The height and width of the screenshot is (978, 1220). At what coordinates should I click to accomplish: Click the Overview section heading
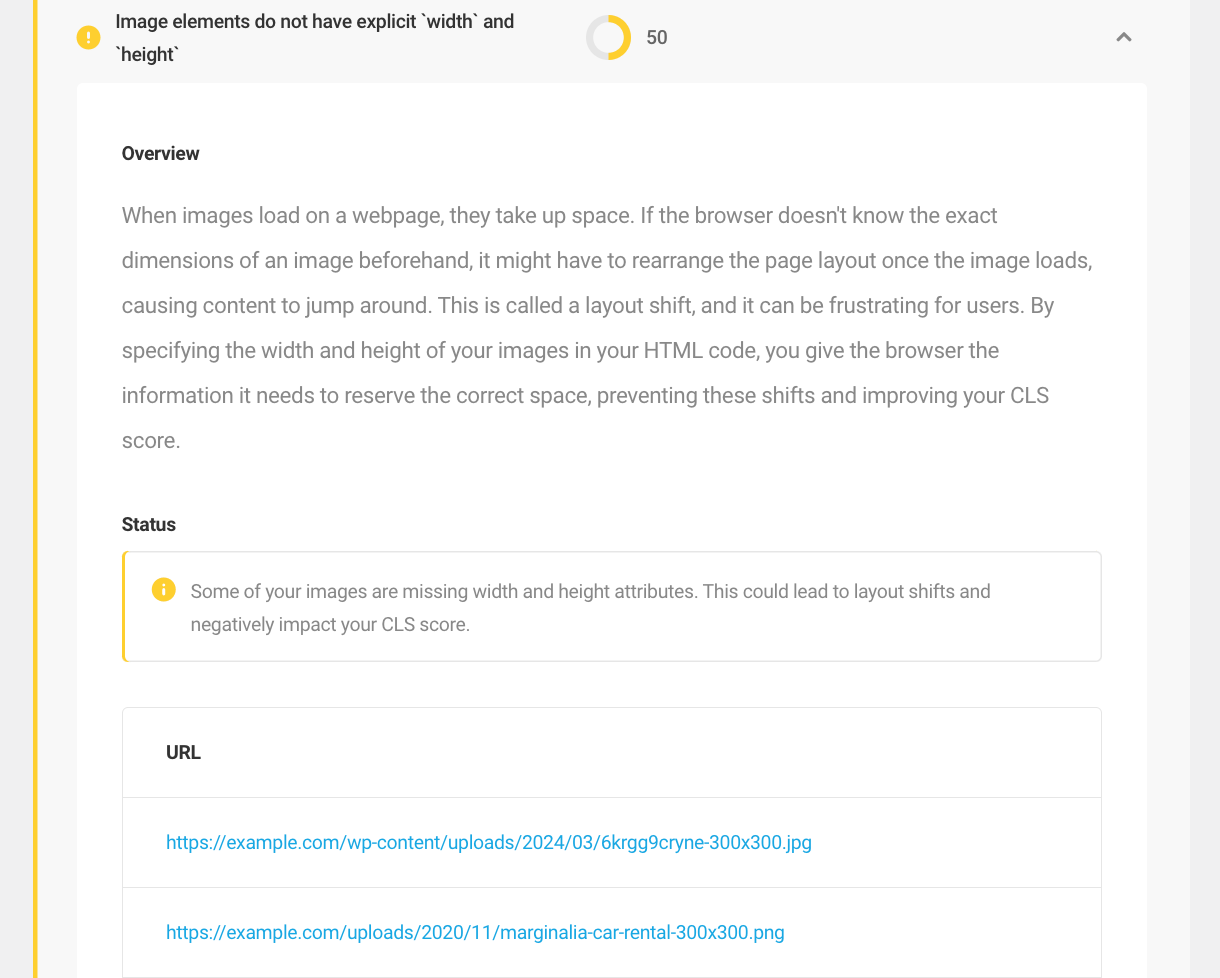tap(161, 153)
